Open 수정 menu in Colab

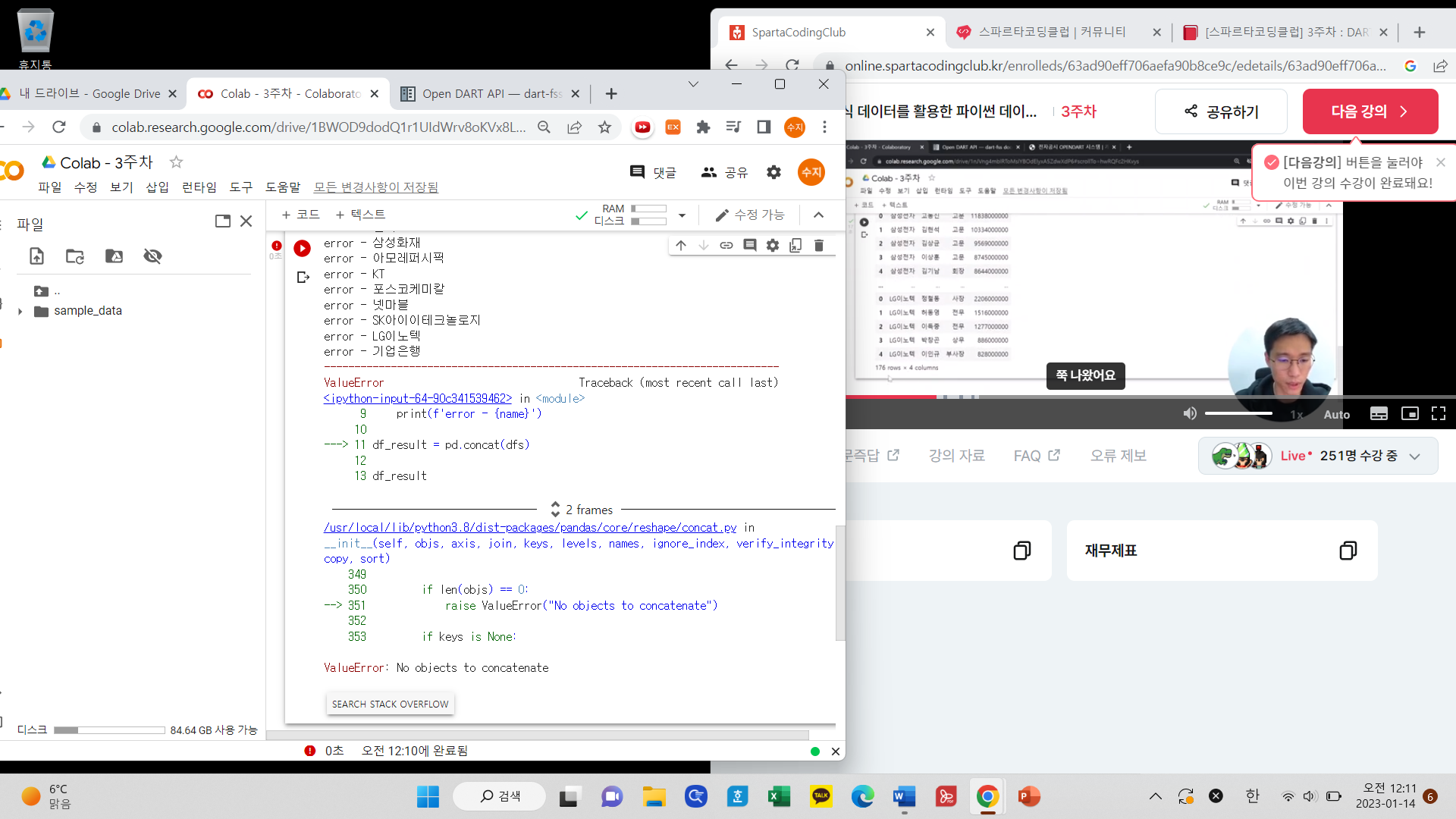pyautogui.click(x=86, y=187)
